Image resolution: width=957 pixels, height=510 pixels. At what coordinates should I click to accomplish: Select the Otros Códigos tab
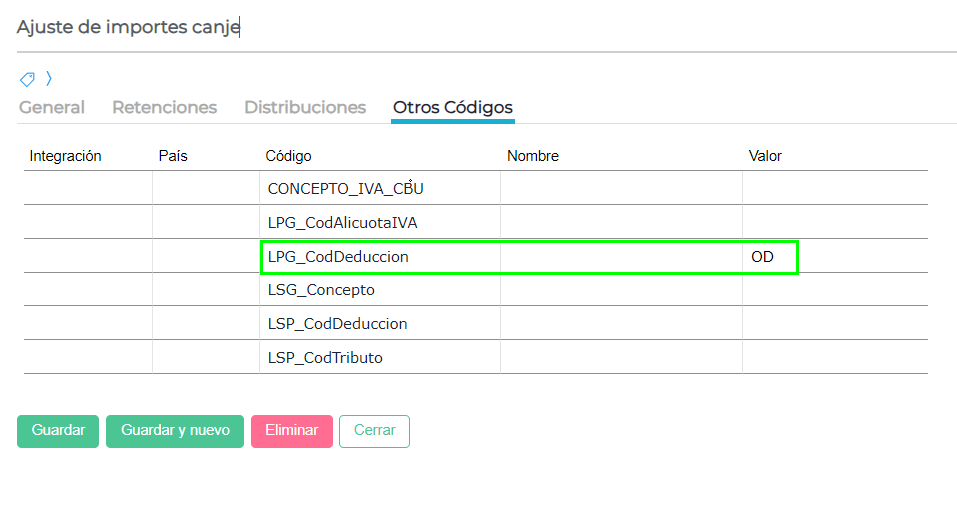(x=452, y=108)
